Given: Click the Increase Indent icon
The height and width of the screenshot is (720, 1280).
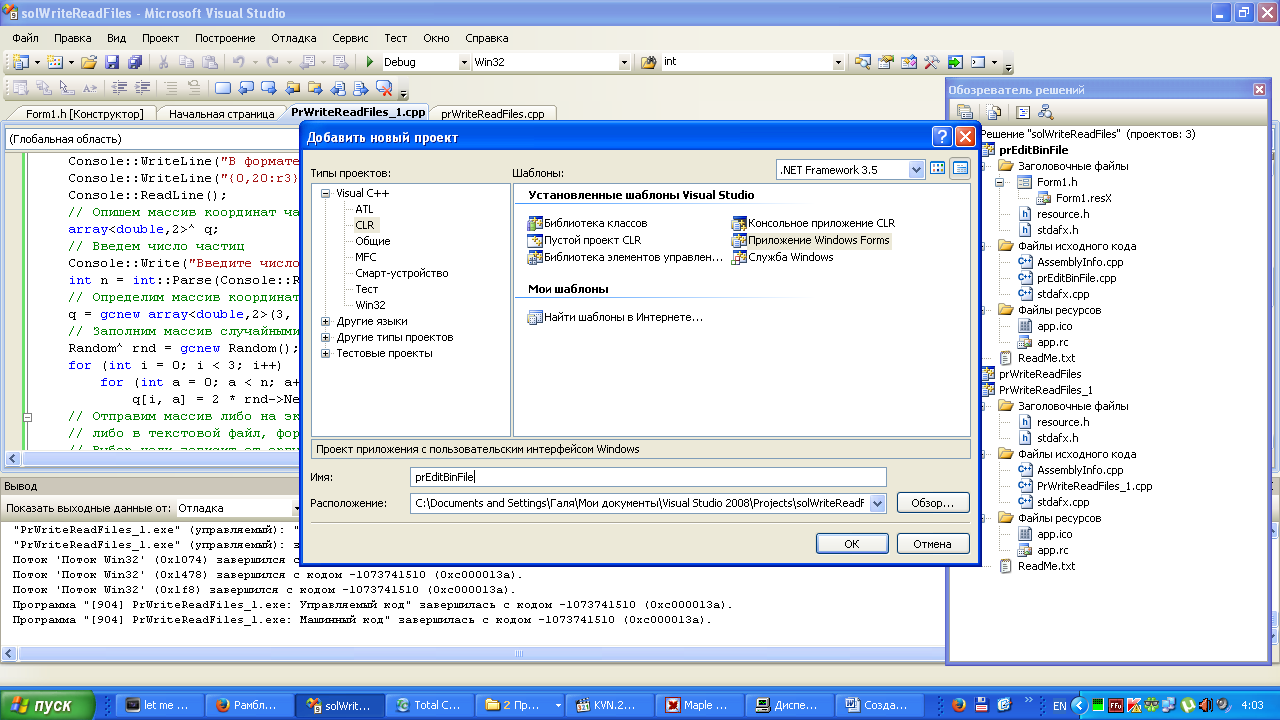Looking at the screenshot, I should 142,88.
